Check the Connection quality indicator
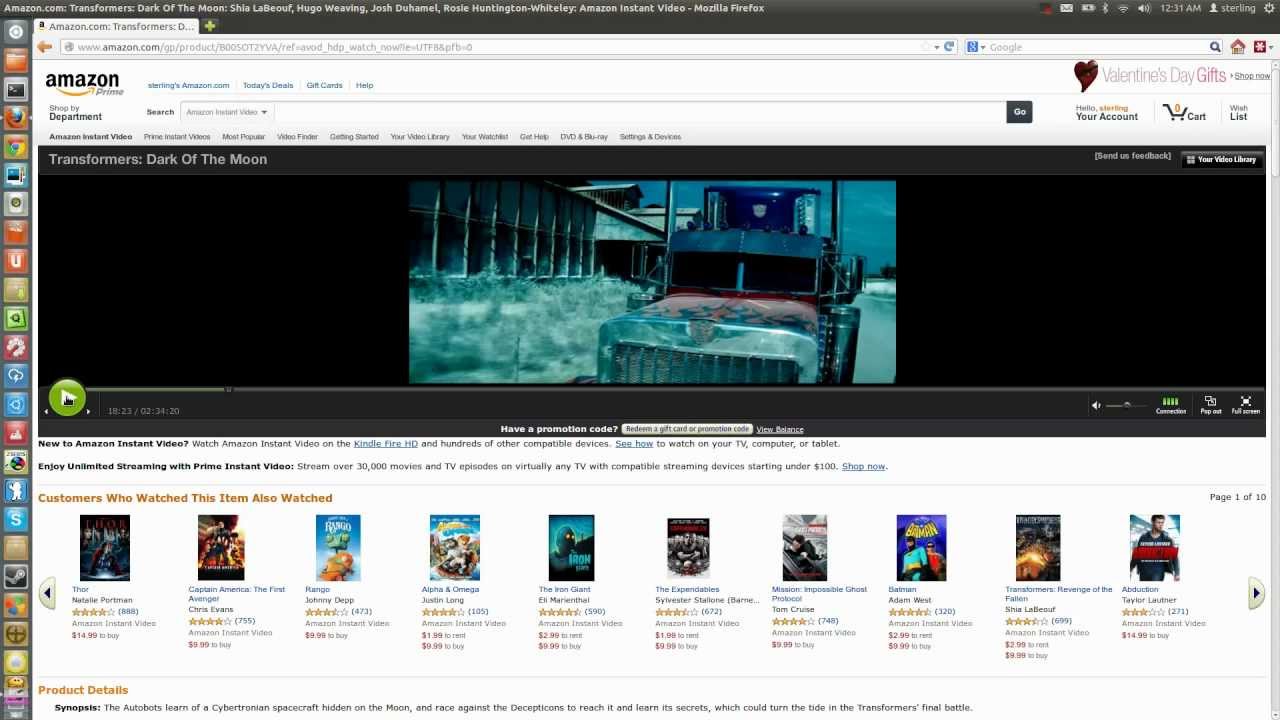Screen dimensions: 1280x720 (1171, 405)
